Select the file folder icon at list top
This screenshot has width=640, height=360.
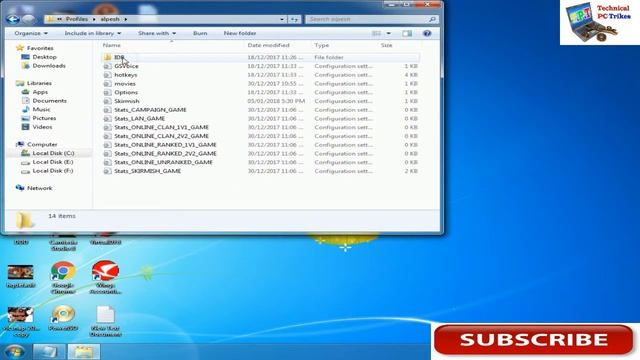[107, 57]
